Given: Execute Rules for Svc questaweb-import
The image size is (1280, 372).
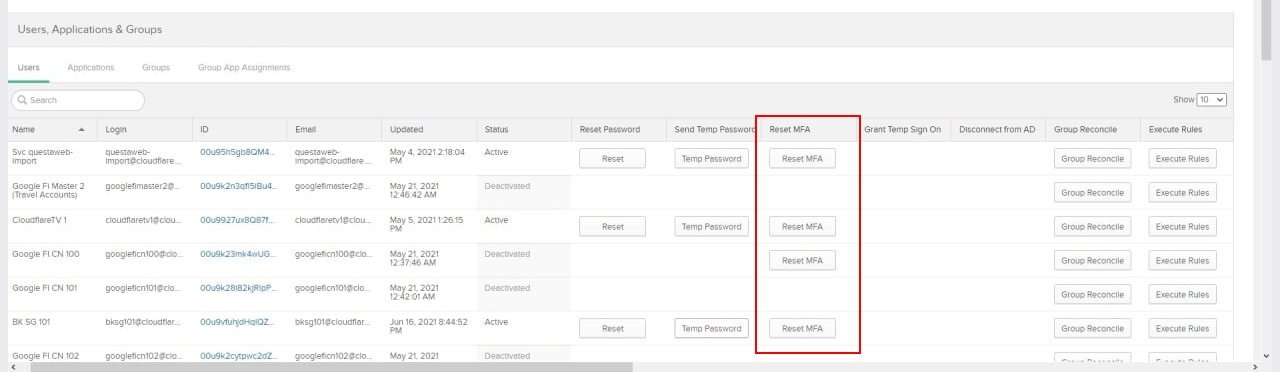Looking at the screenshot, I should click(x=1183, y=159).
